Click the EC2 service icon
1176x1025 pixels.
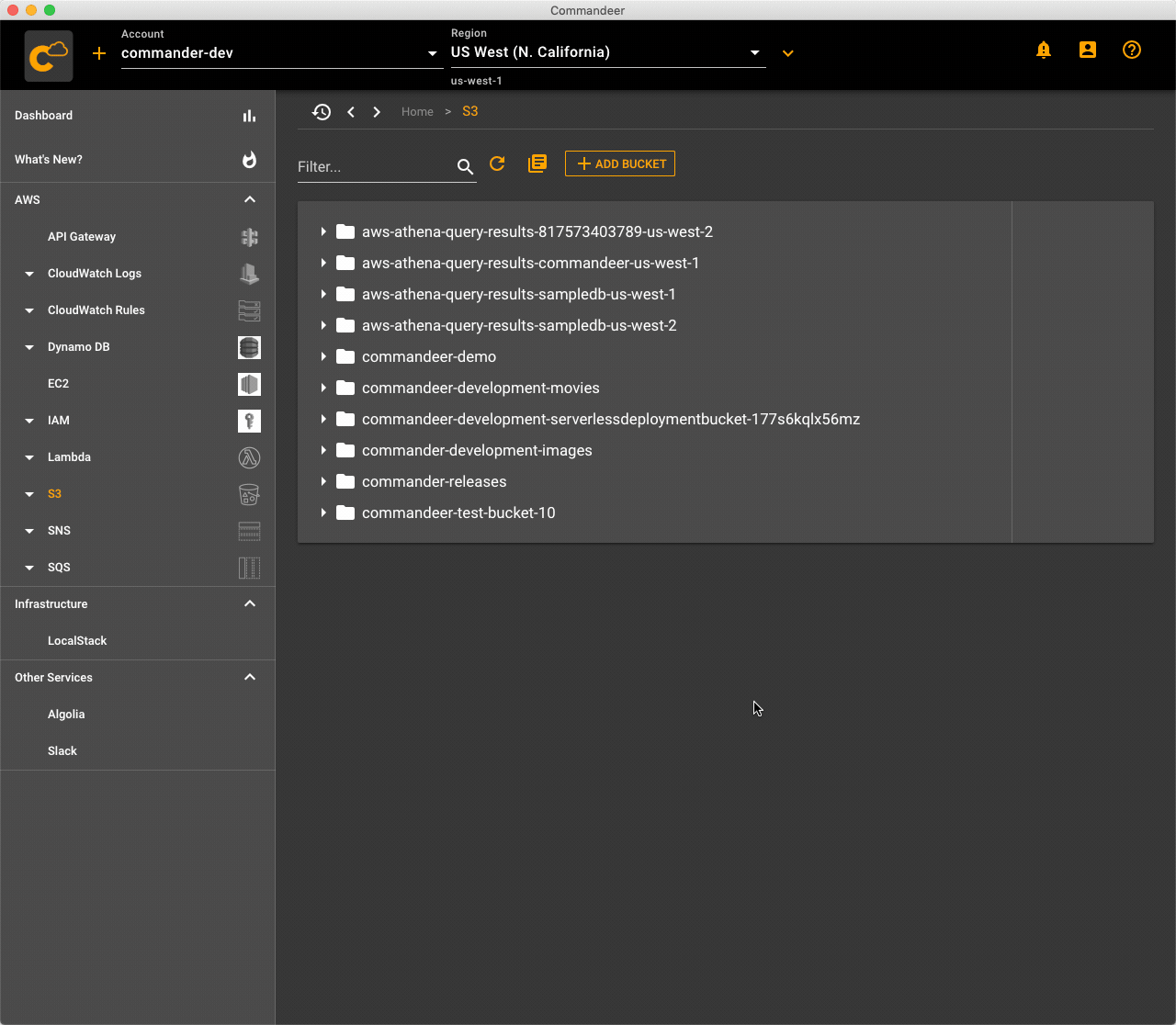point(249,384)
